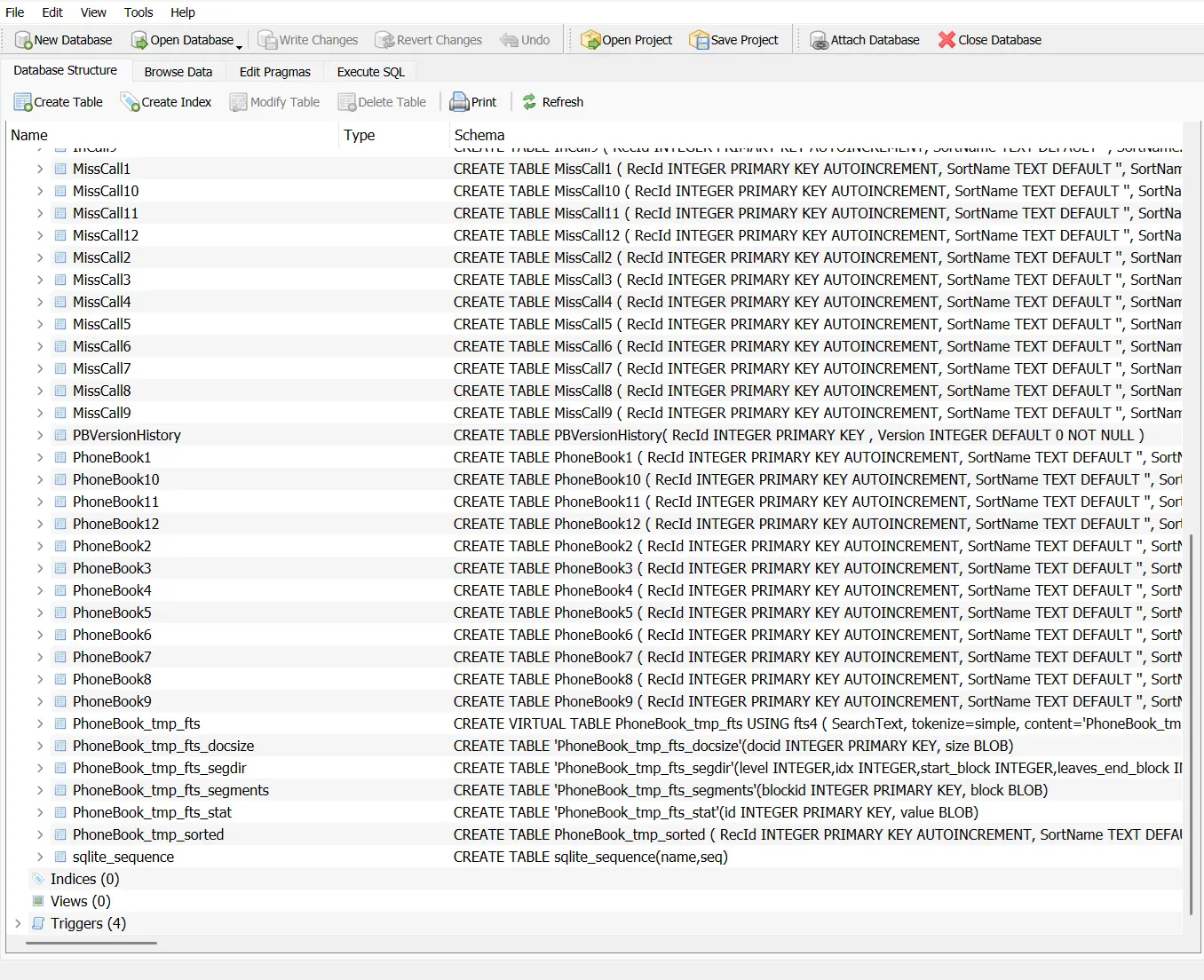Click the table icon beside PhoneBook_tmp_fts
The height and width of the screenshot is (980, 1204).
point(60,723)
